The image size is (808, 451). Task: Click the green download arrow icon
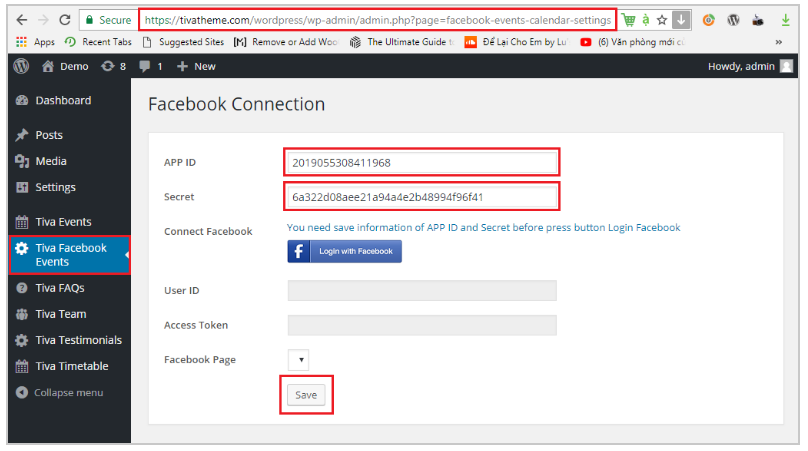pyautogui.click(x=785, y=20)
